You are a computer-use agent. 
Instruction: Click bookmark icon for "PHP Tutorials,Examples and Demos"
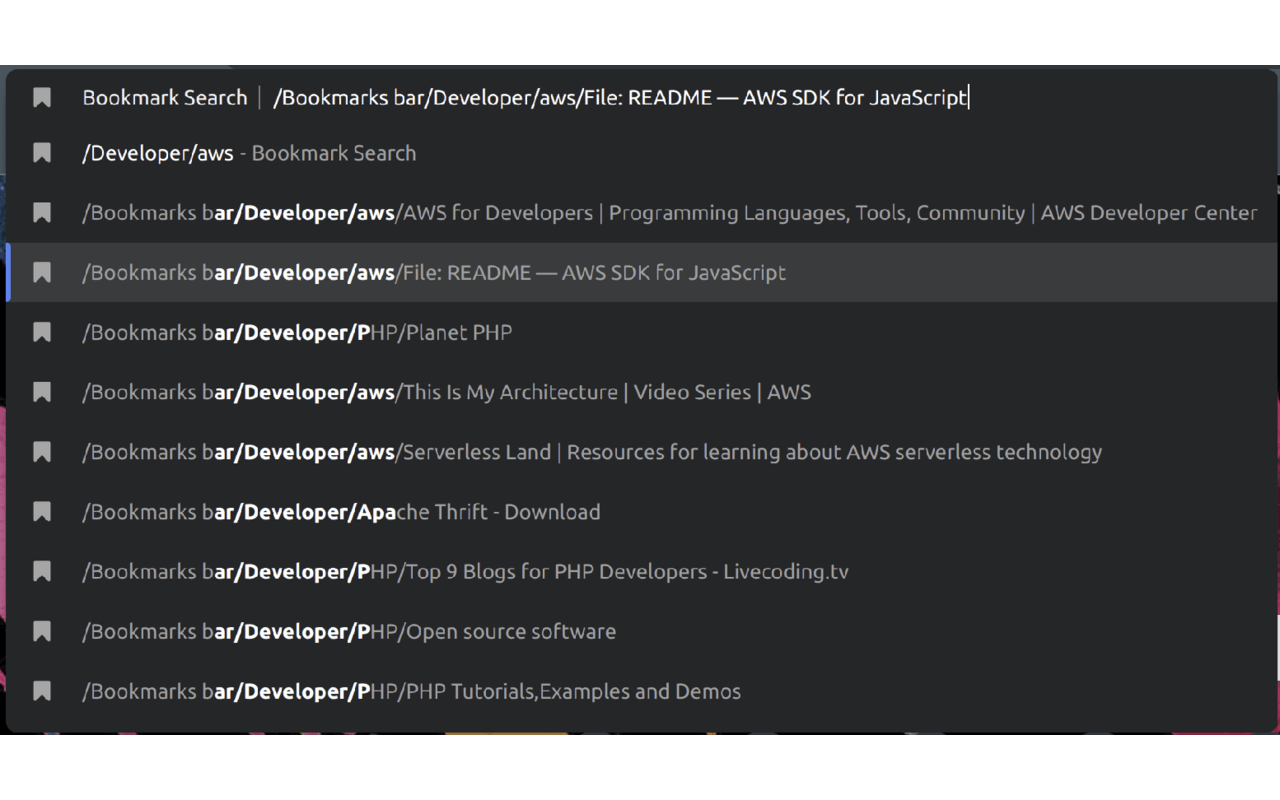click(41, 691)
